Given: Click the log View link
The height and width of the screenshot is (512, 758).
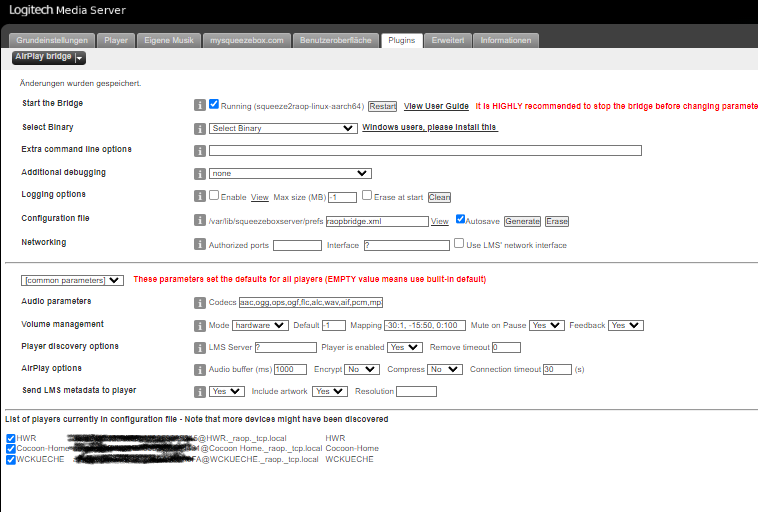Looking at the screenshot, I should 260,197.
